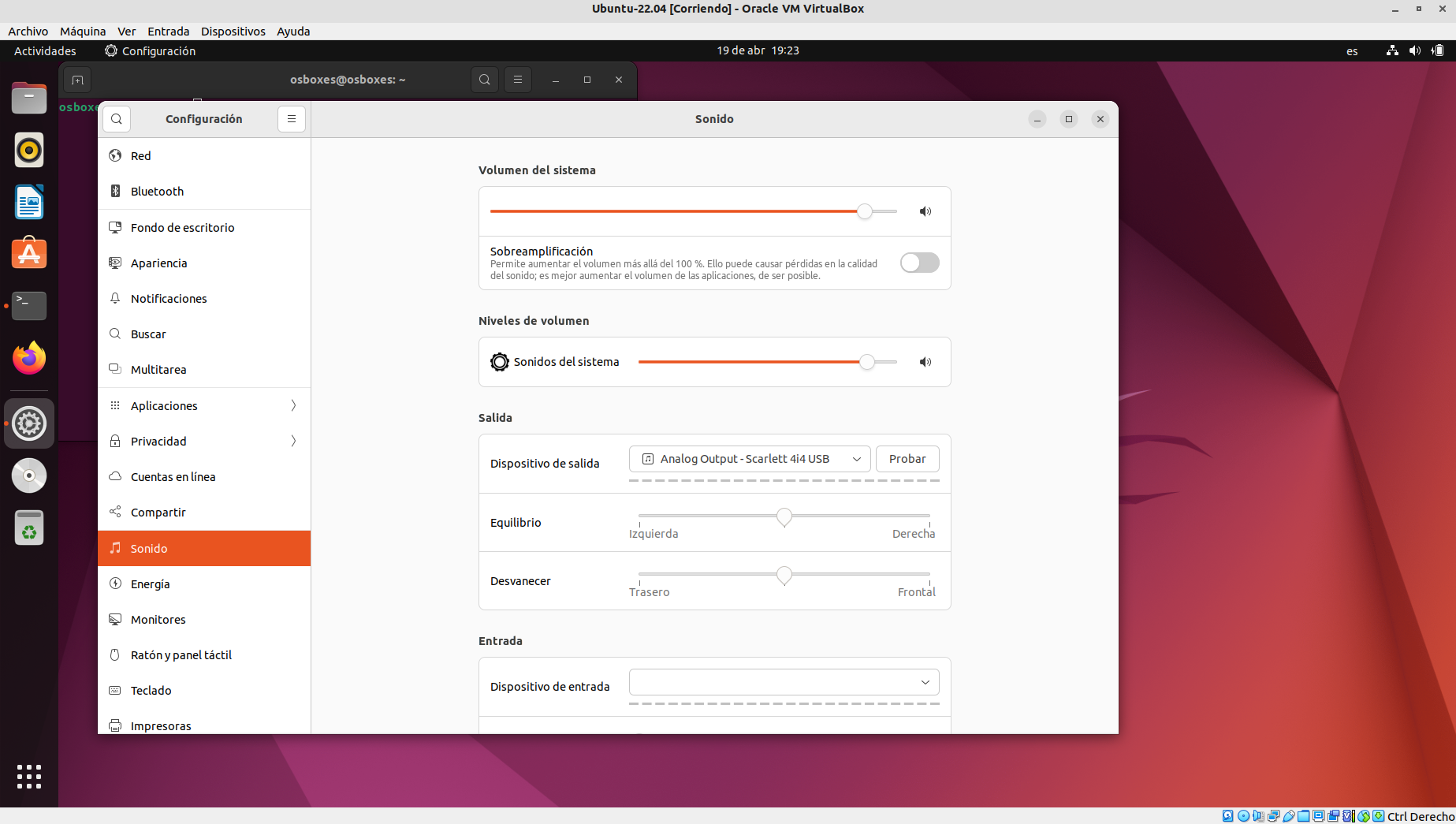Open the system status menu in top bar

(x=1415, y=50)
